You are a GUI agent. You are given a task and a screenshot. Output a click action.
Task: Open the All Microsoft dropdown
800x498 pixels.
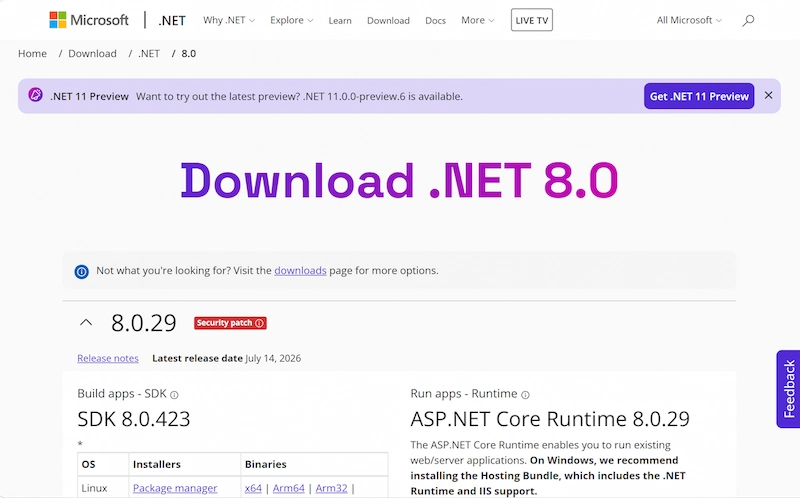[x=689, y=20]
